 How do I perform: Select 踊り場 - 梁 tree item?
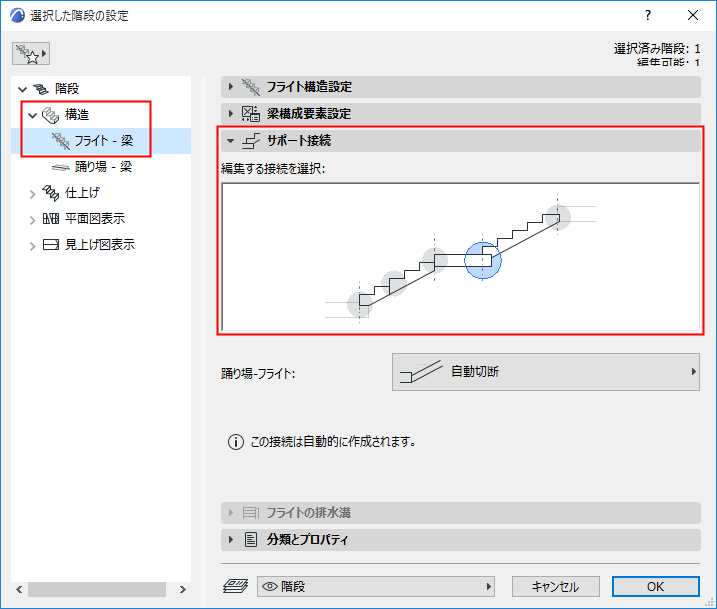(101, 167)
